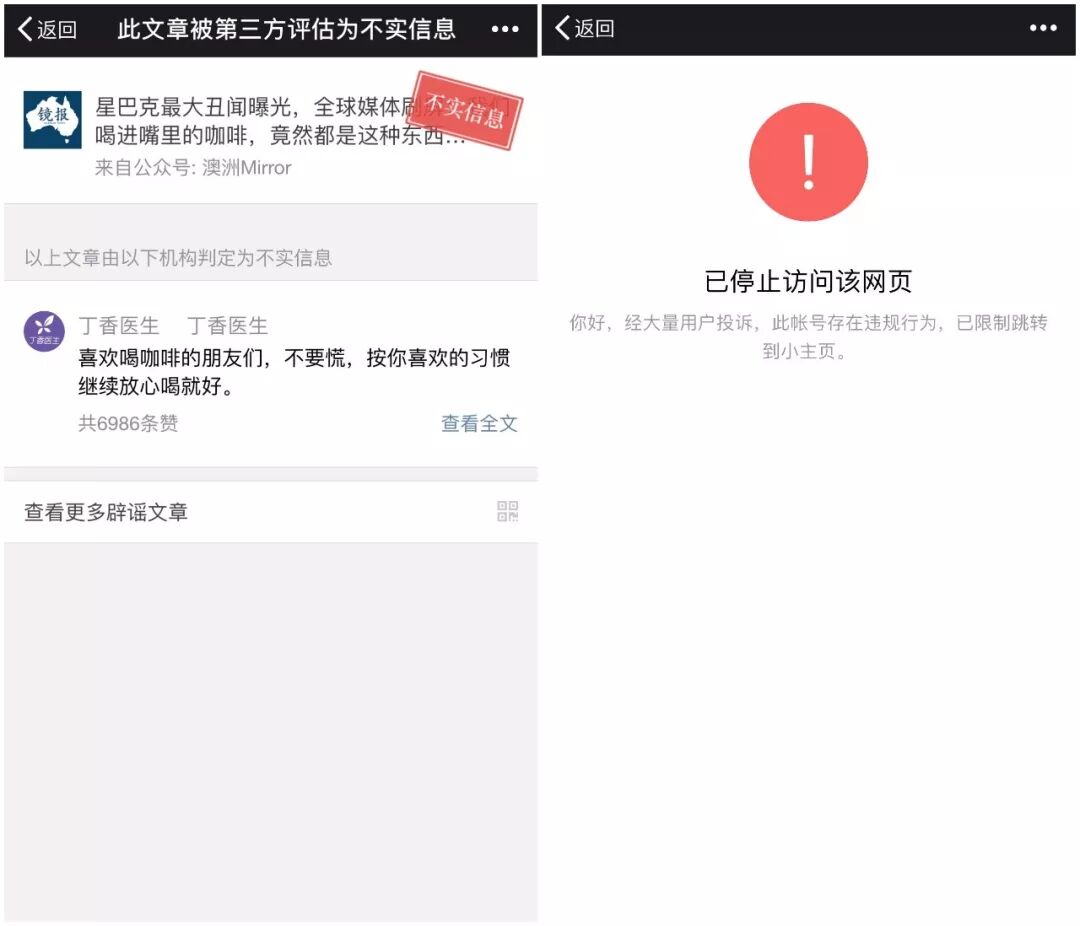Tap the 镜报 account logo thumbnail
This screenshot has height=926, width=1080.
point(52,120)
